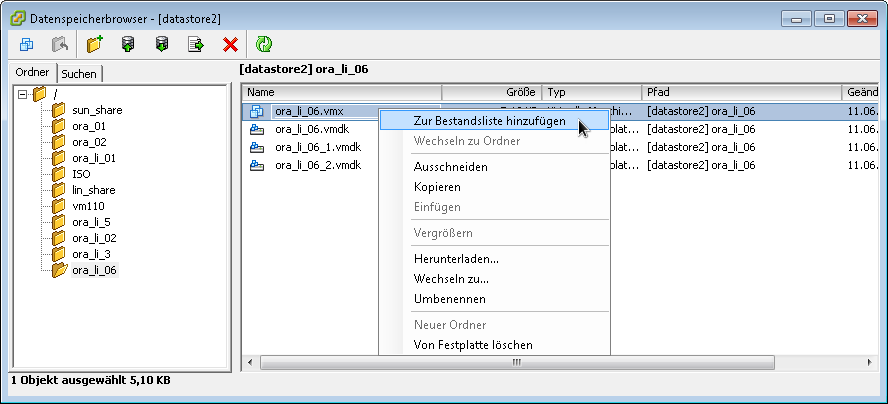Click the upload to datastore icon

(x=129, y=44)
